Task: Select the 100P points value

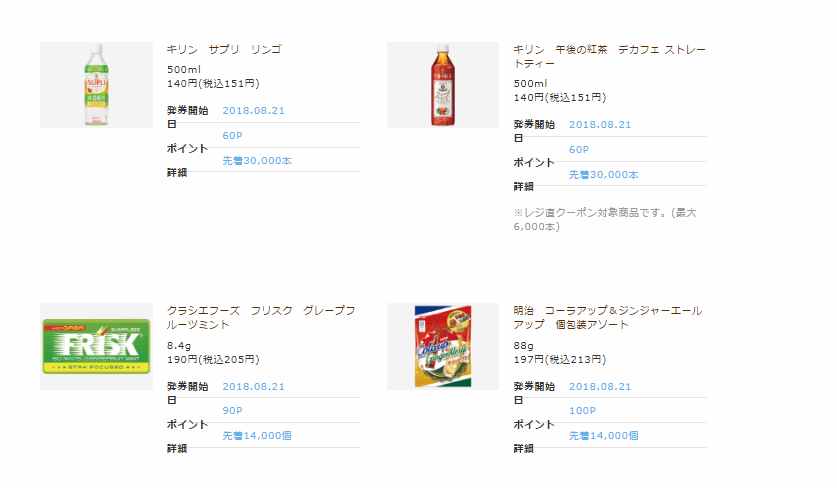Action: 581,411
